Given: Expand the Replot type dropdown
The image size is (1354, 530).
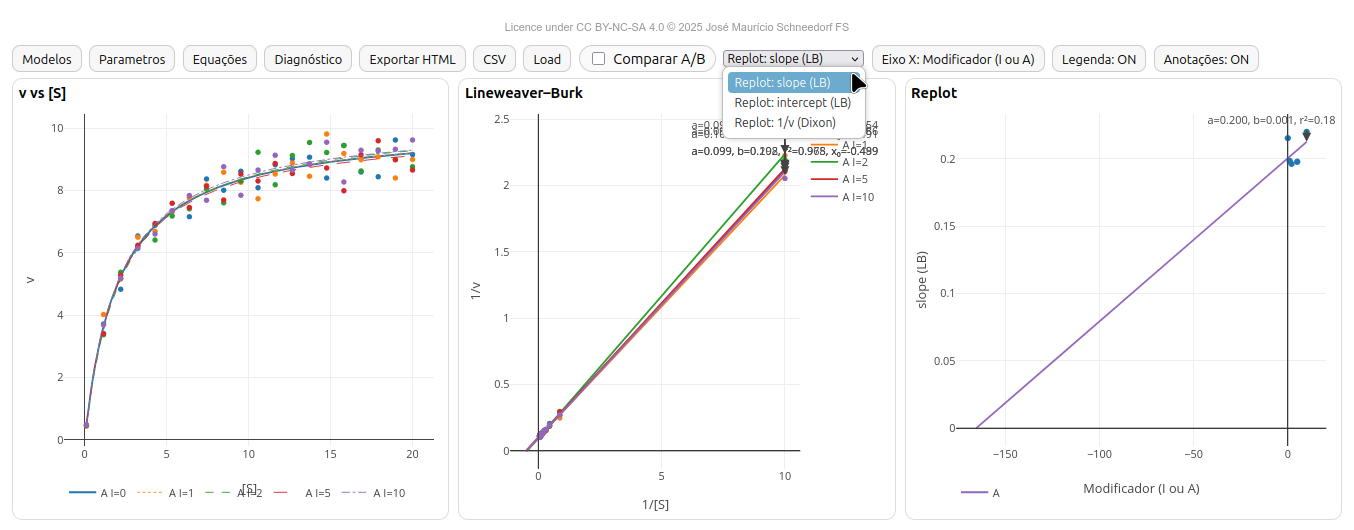Looking at the screenshot, I should pos(793,59).
